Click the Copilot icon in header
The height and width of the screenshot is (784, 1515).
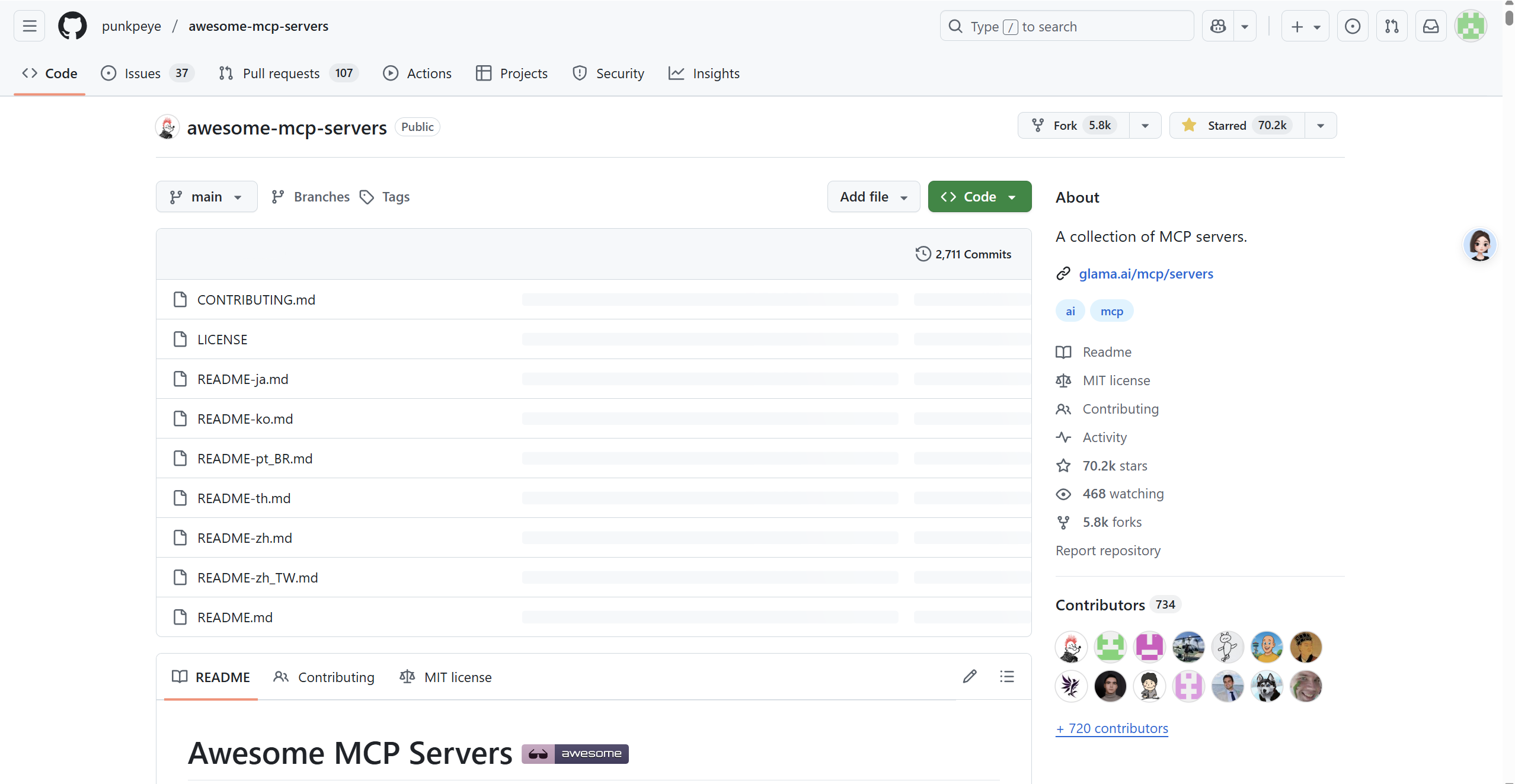tap(1218, 26)
